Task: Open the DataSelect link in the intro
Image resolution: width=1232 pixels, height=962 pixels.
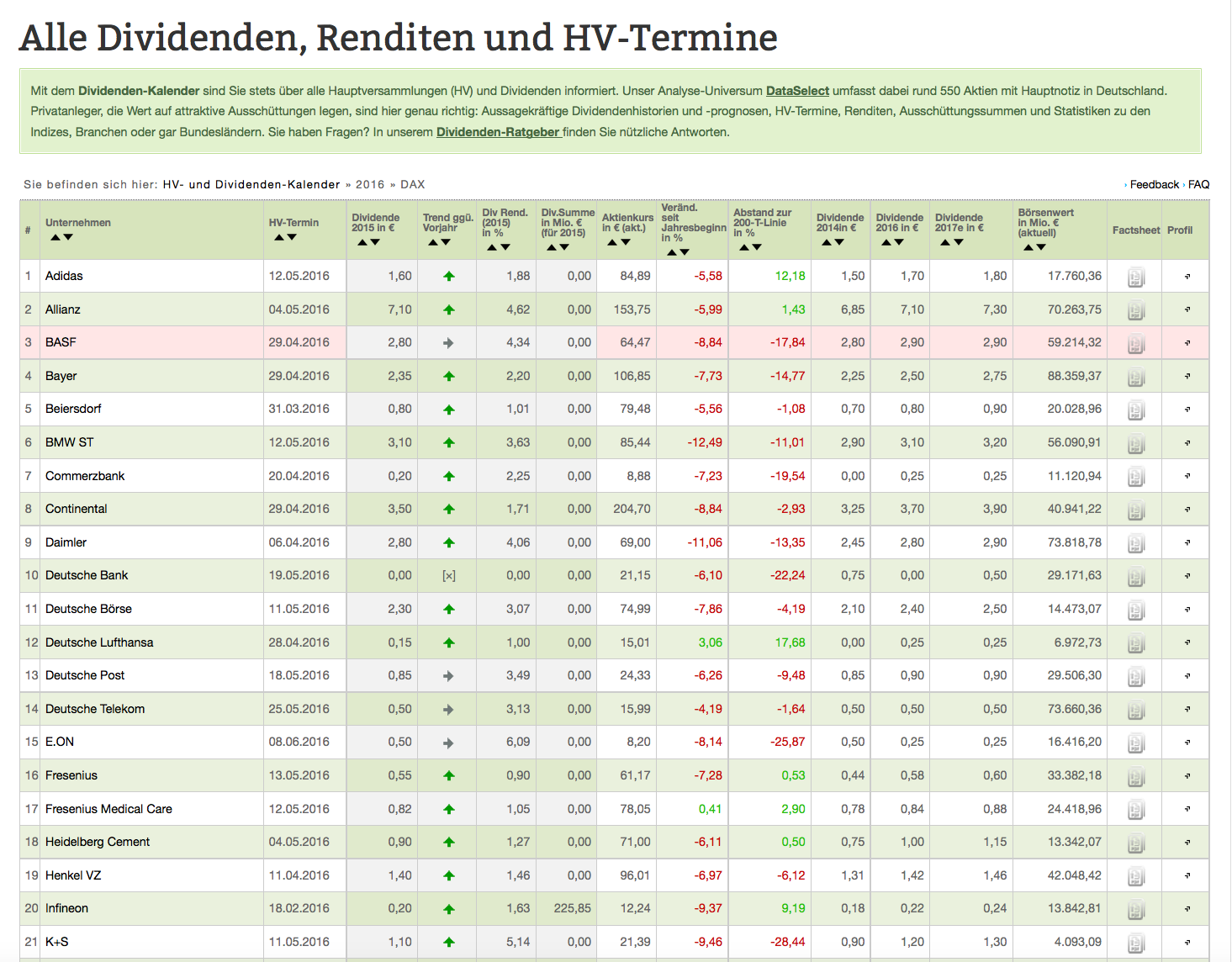Action: 797,91
